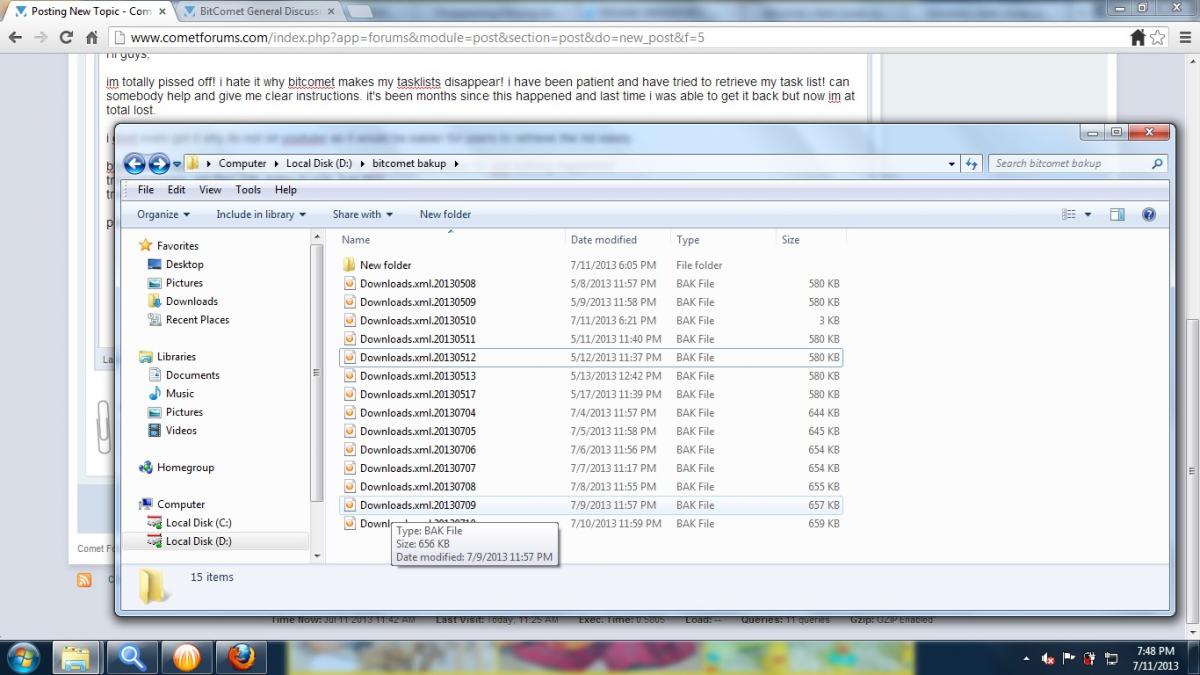Open the File menu
Screen dimensions: 1200x675
146,189
